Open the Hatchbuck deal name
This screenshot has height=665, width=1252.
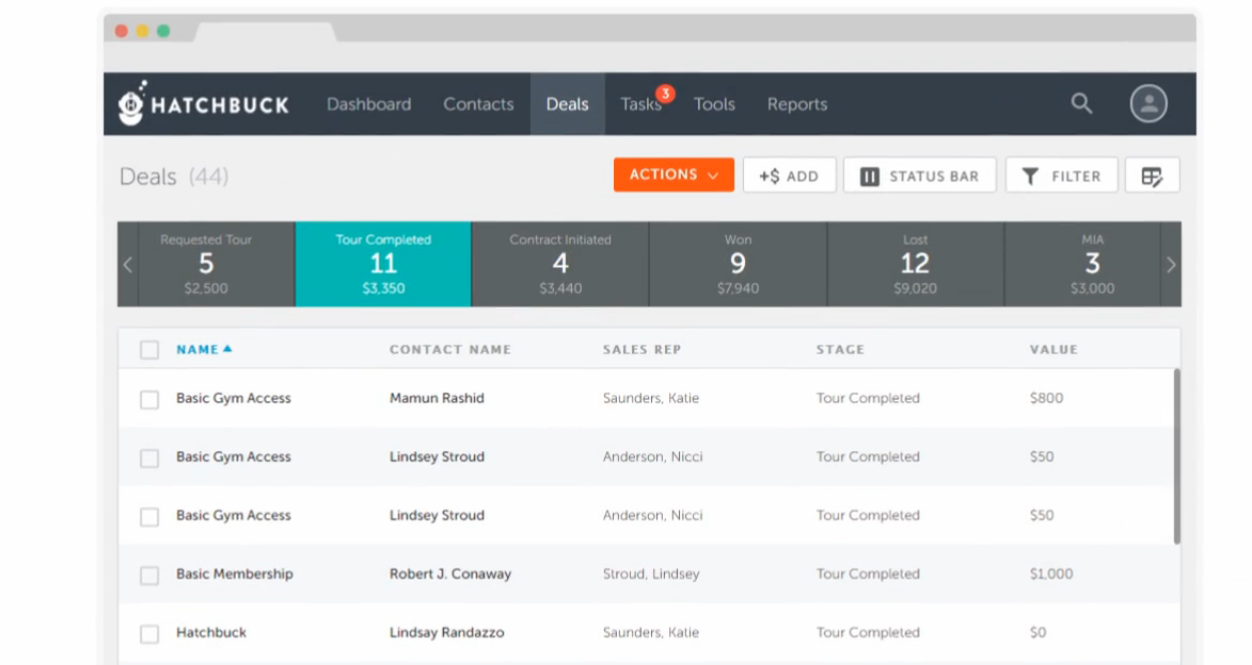click(x=211, y=633)
